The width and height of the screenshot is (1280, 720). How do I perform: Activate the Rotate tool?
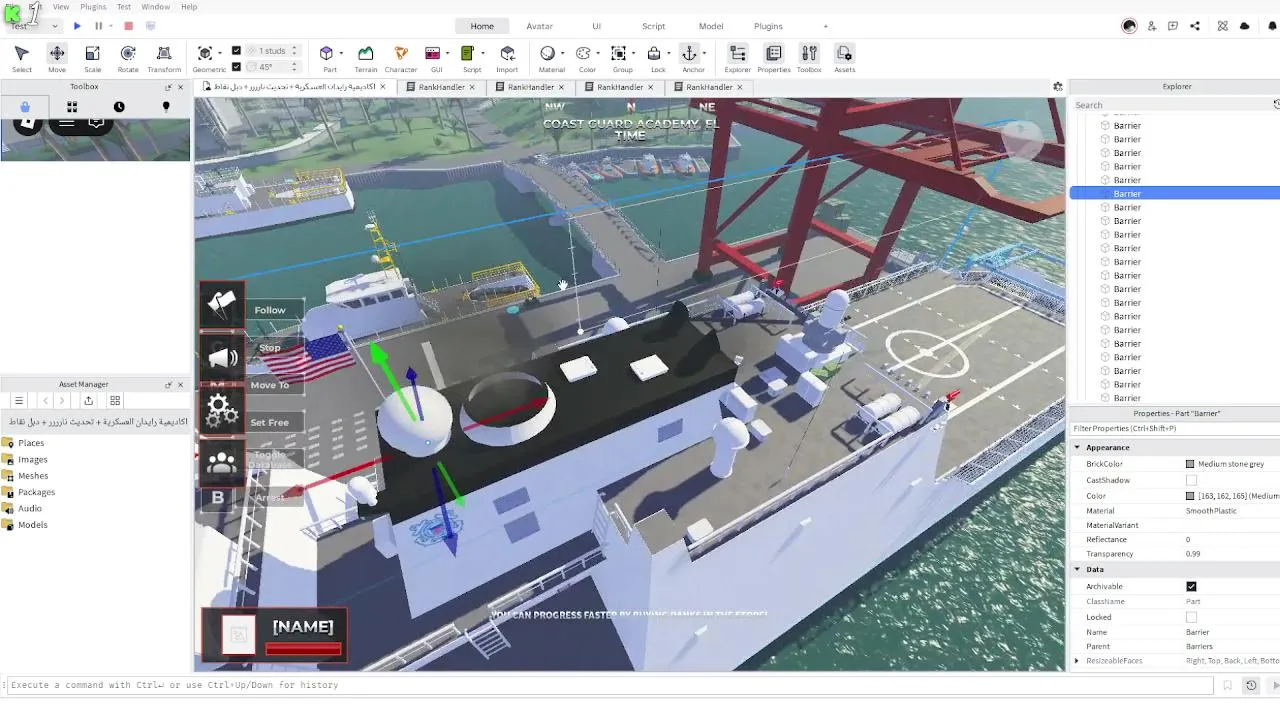[128, 59]
